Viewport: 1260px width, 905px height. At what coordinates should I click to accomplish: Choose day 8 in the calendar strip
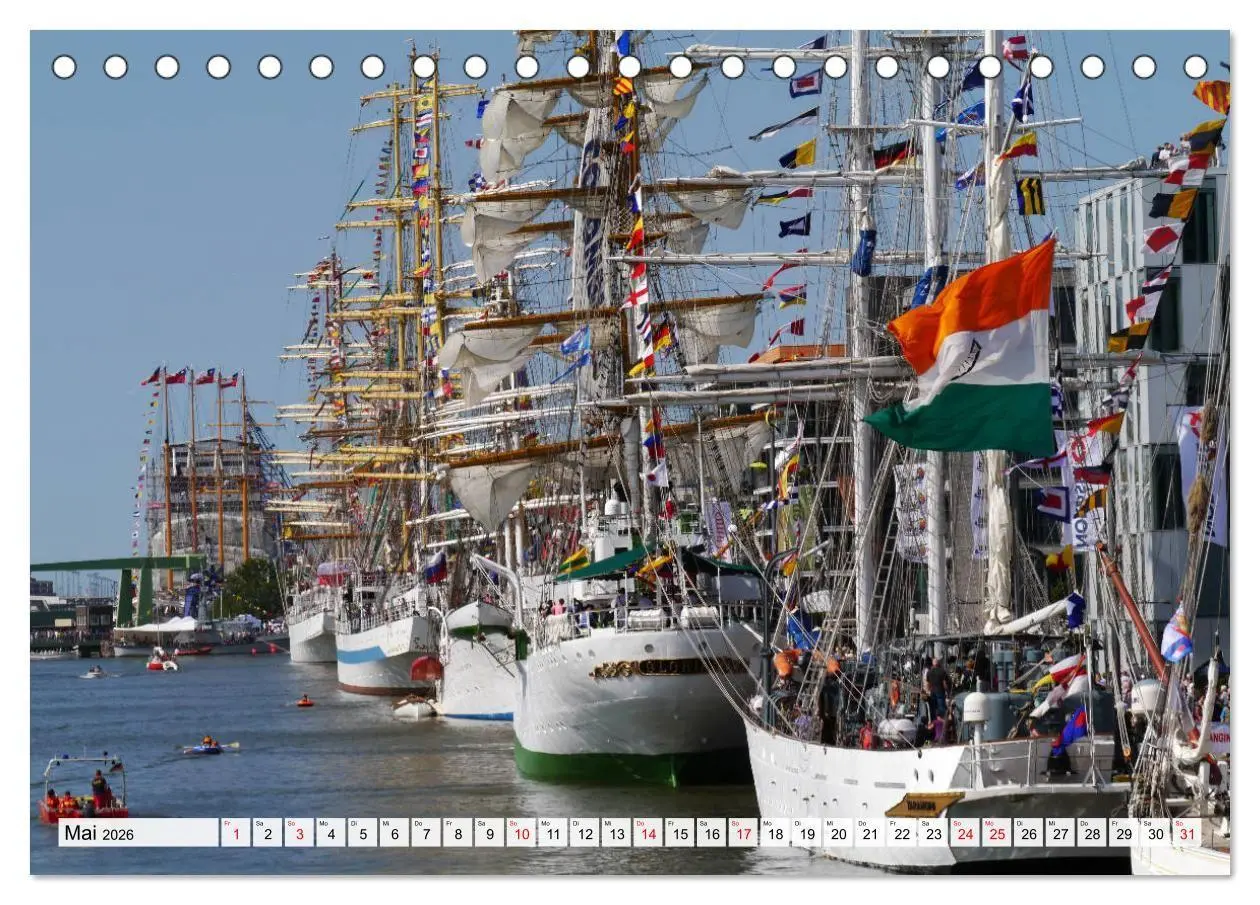pyautogui.click(x=458, y=833)
